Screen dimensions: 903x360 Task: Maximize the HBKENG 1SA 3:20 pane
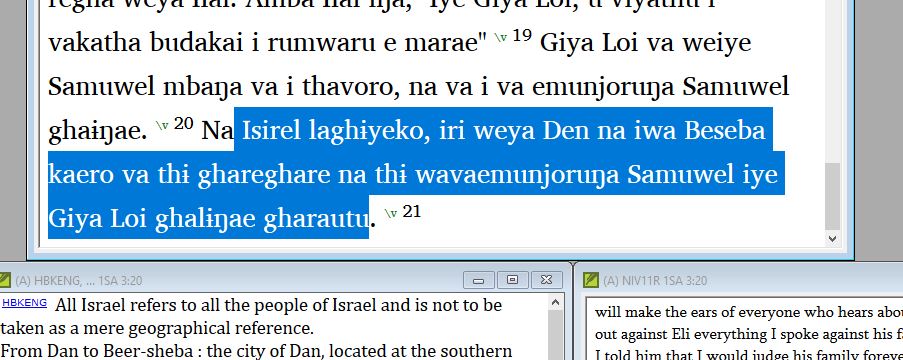(x=512, y=281)
